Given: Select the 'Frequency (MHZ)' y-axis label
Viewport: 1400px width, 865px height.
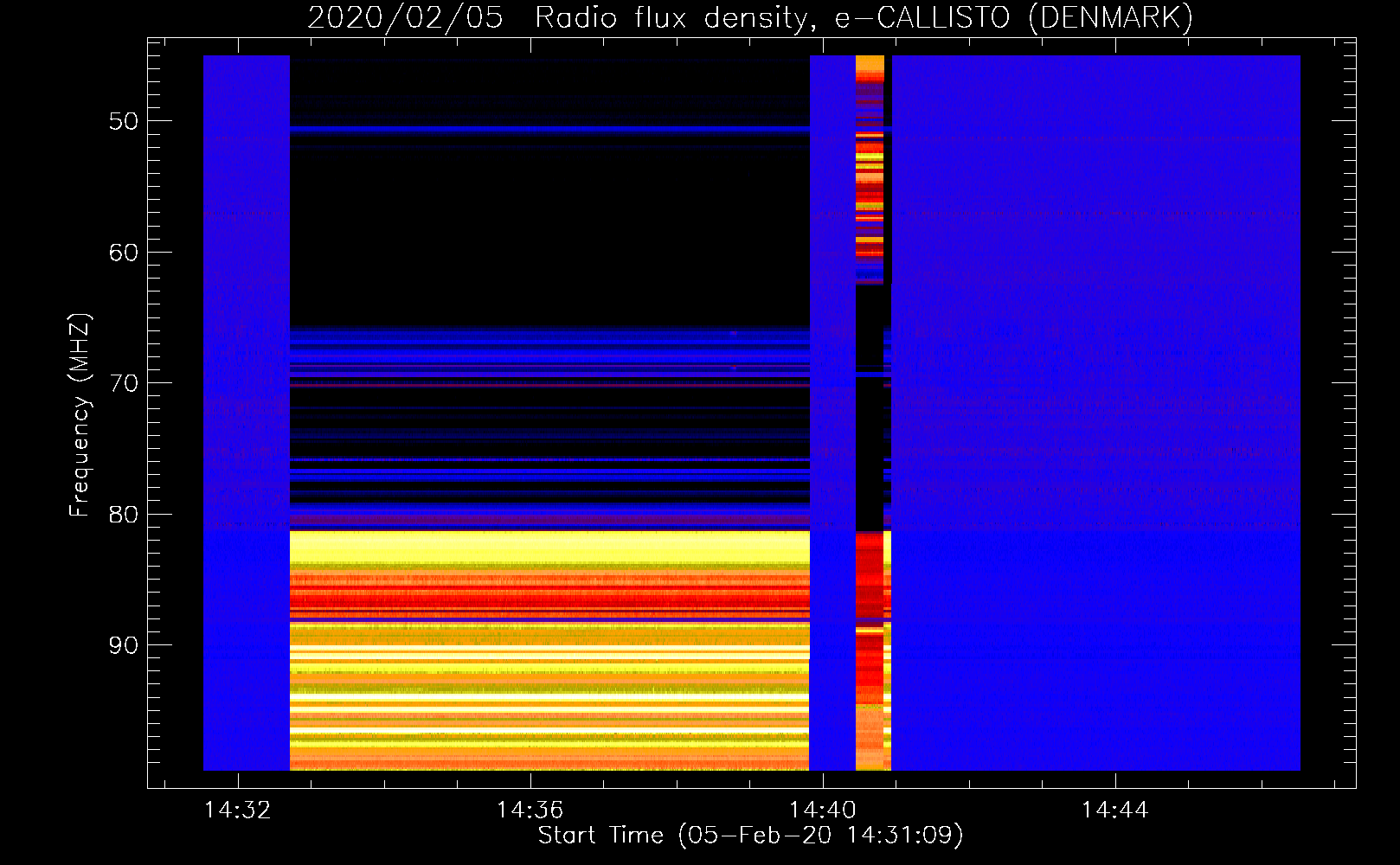Looking at the screenshot, I should (x=80, y=415).
